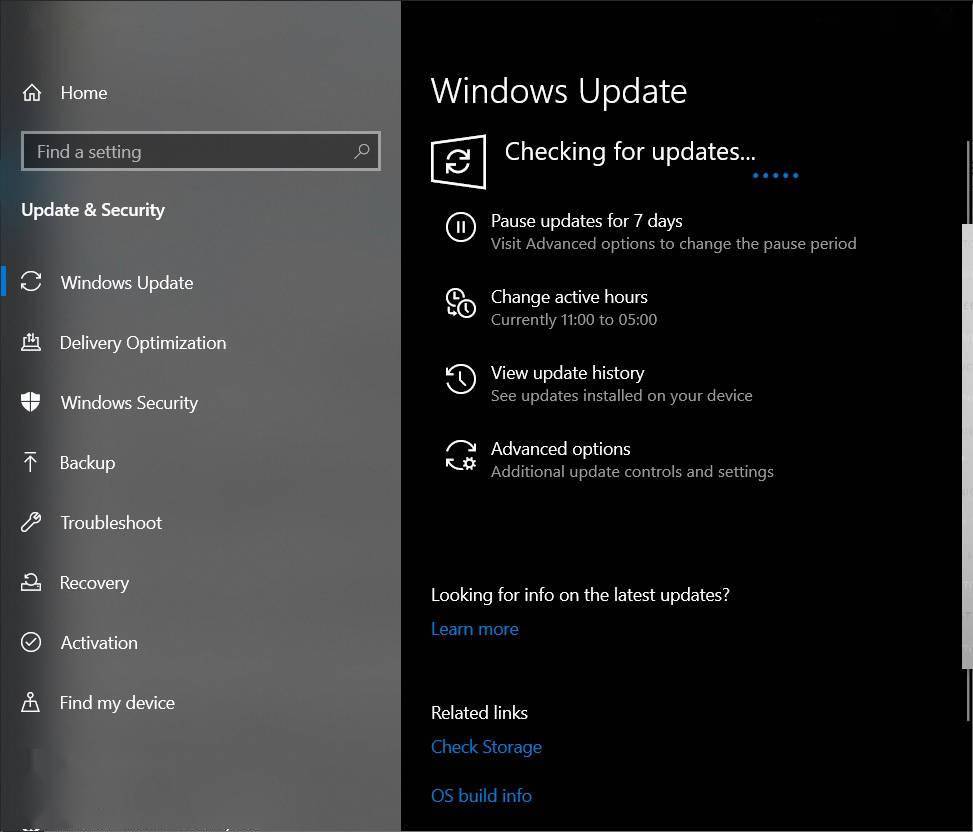Screen dimensions: 973x832
Task: Open the OS build info link
Action: (x=481, y=795)
